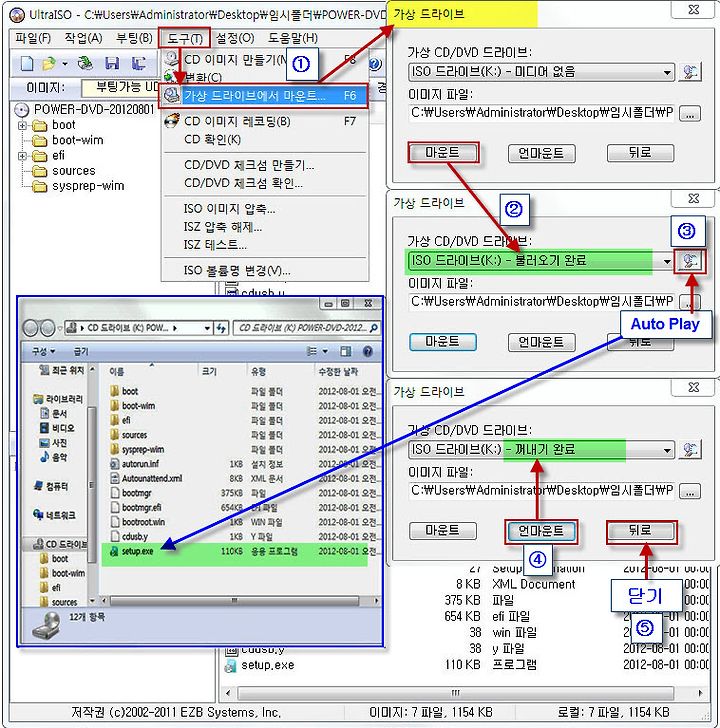Screen dimensions: 720x728
Task: Choose ISO 볼륨명 변경(V) menu entry
Action: click(x=264, y=270)
